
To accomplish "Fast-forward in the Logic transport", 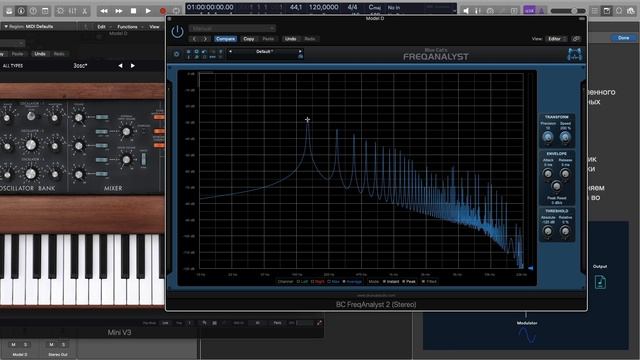I will 119,11.
